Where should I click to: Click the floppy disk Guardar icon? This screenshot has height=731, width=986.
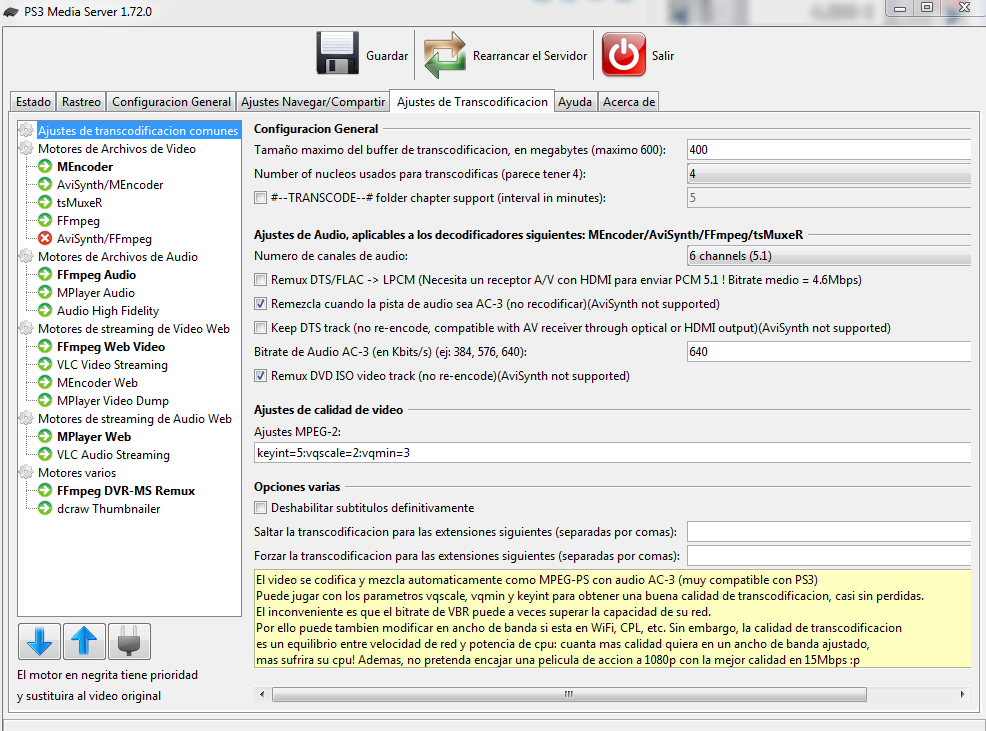(337, 54)
